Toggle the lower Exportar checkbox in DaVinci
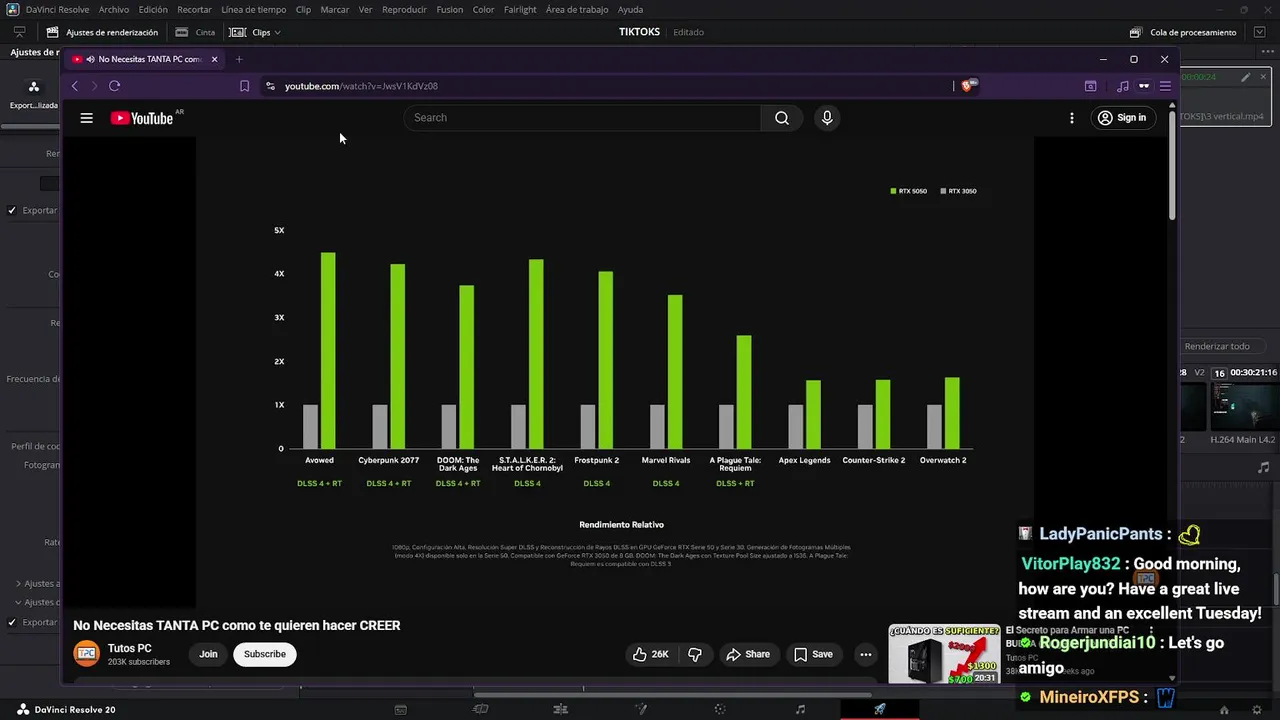 [12, 622]
